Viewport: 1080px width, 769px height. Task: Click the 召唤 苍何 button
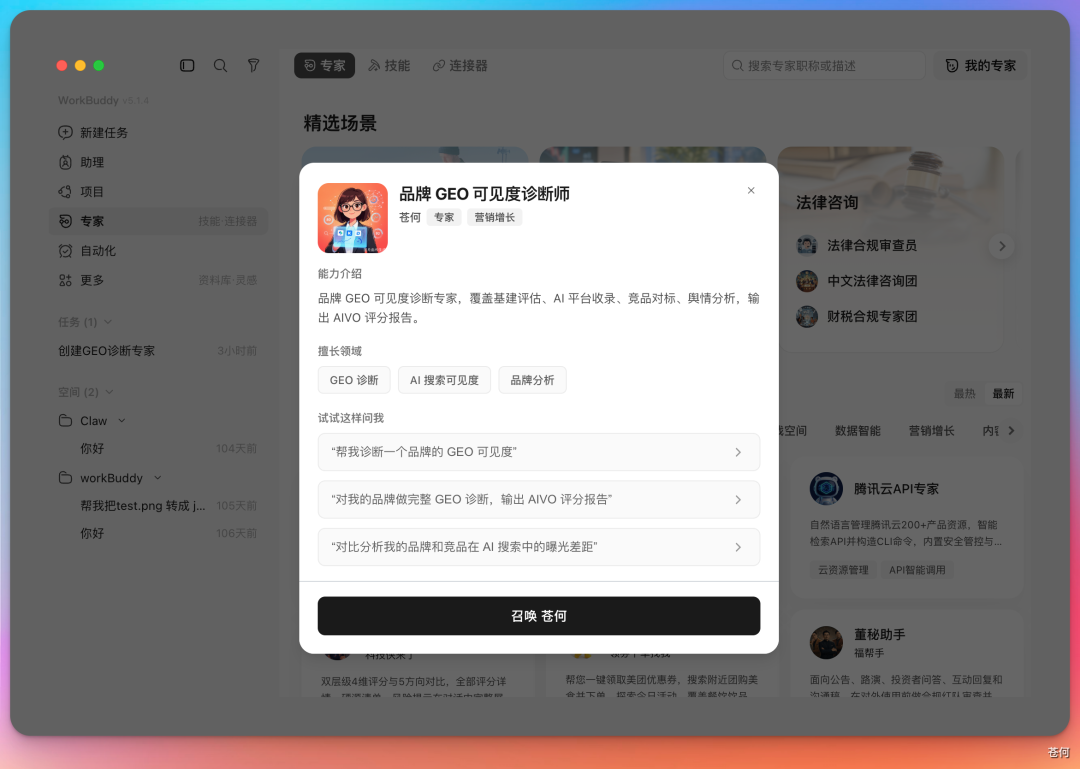coord(539,616)
